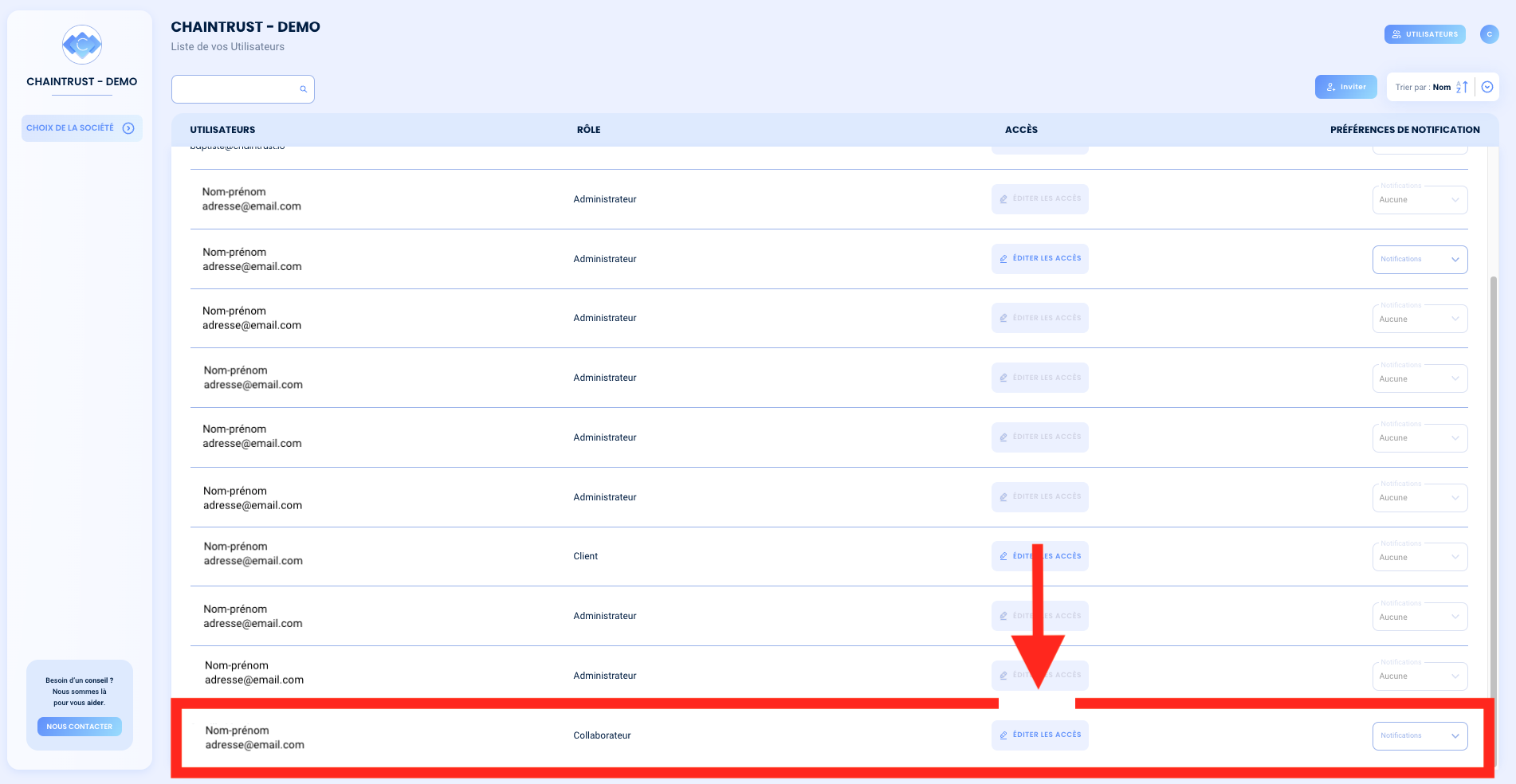Click the Accès column header
1516x784 pixels.
tap(1021, 130)
